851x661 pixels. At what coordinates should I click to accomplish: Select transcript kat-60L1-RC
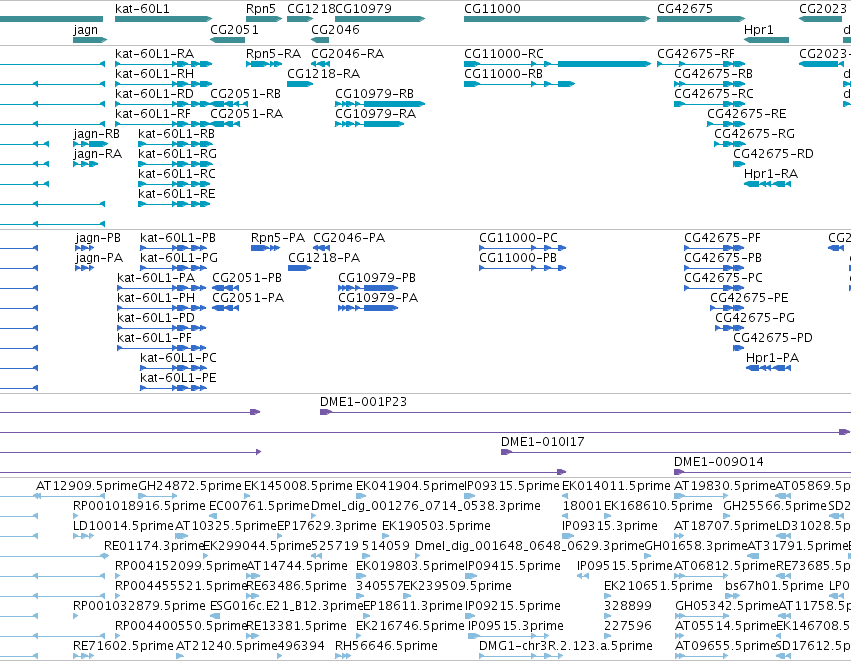pos(174,184)
